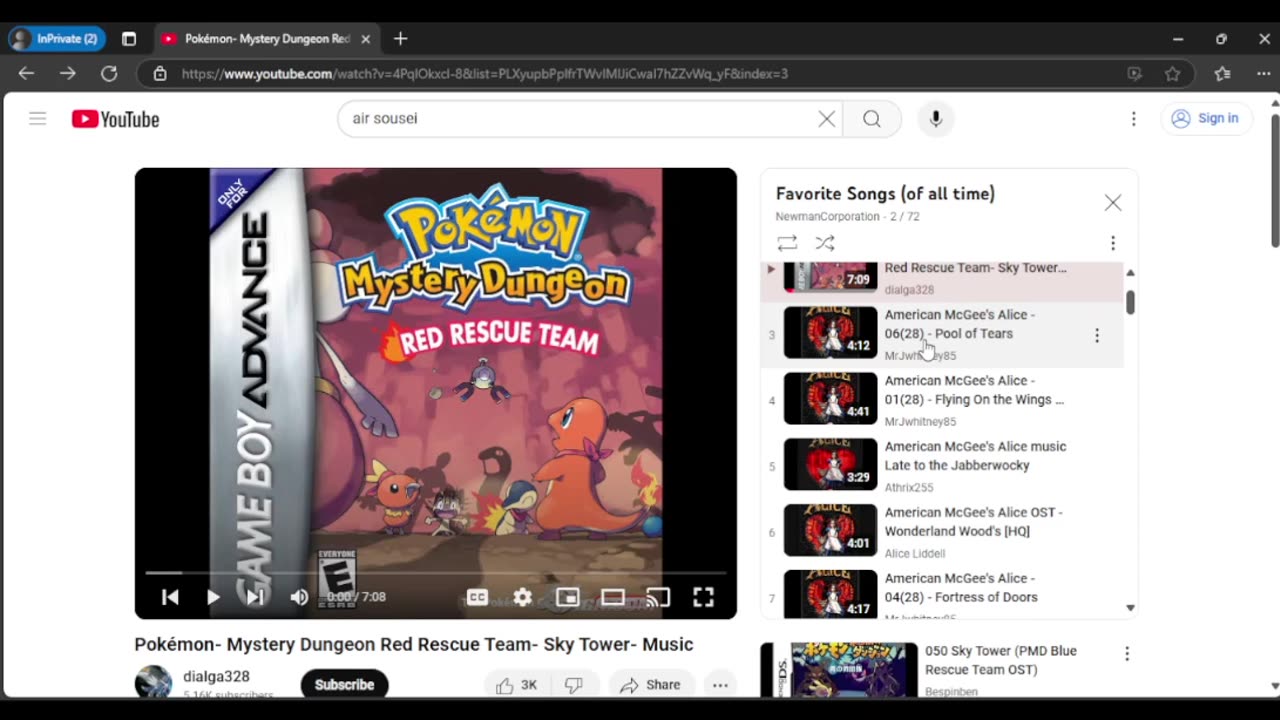The image size is (1280, 720).
Task: Add this page to favorites star
Action: coord(1173,73)
